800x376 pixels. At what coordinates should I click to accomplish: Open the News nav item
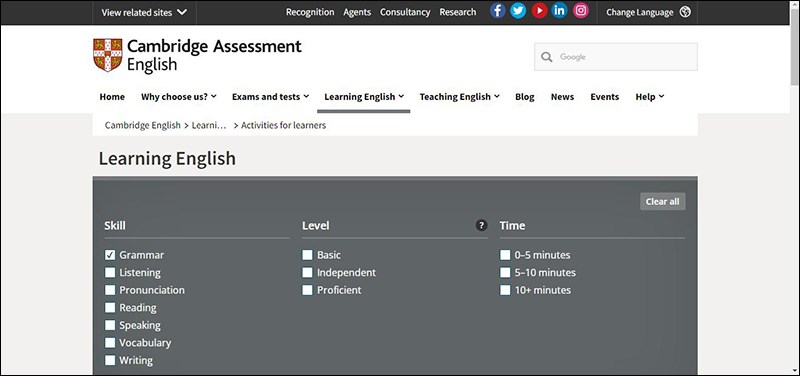[562, 96]
